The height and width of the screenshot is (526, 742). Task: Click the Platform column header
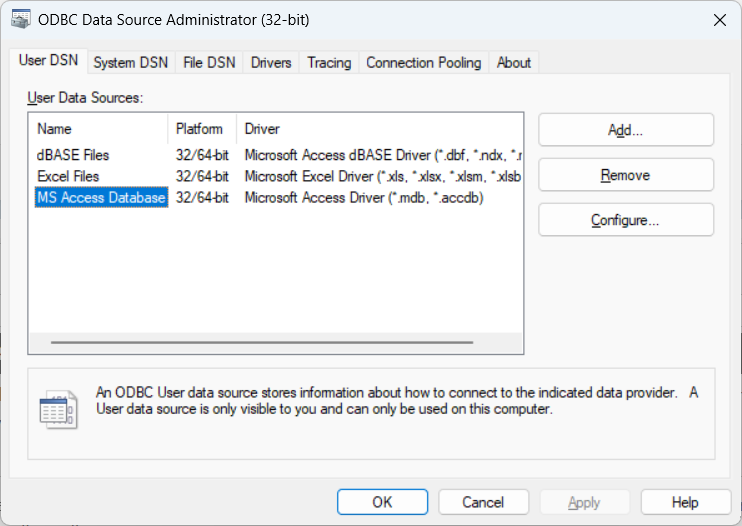coord(202,129)
